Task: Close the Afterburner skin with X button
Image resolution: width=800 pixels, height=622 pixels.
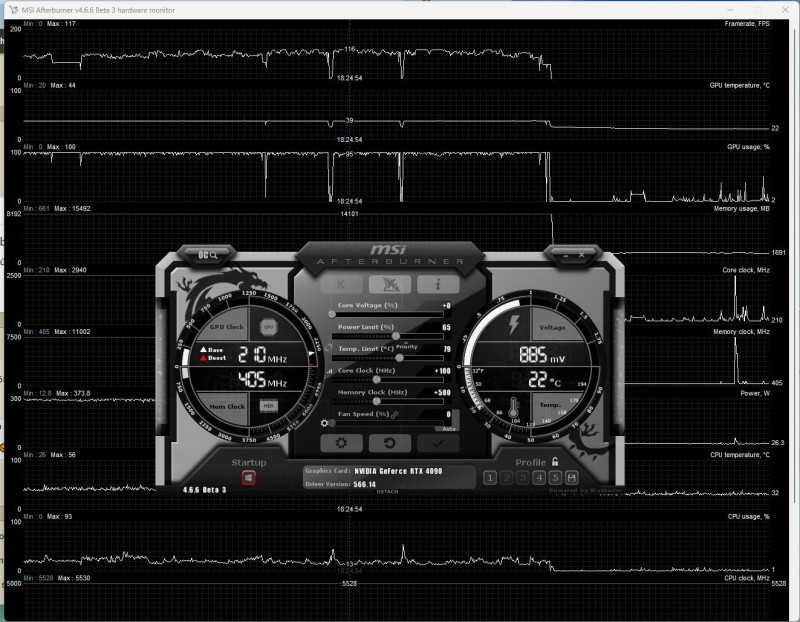Action: coord(581,255)
